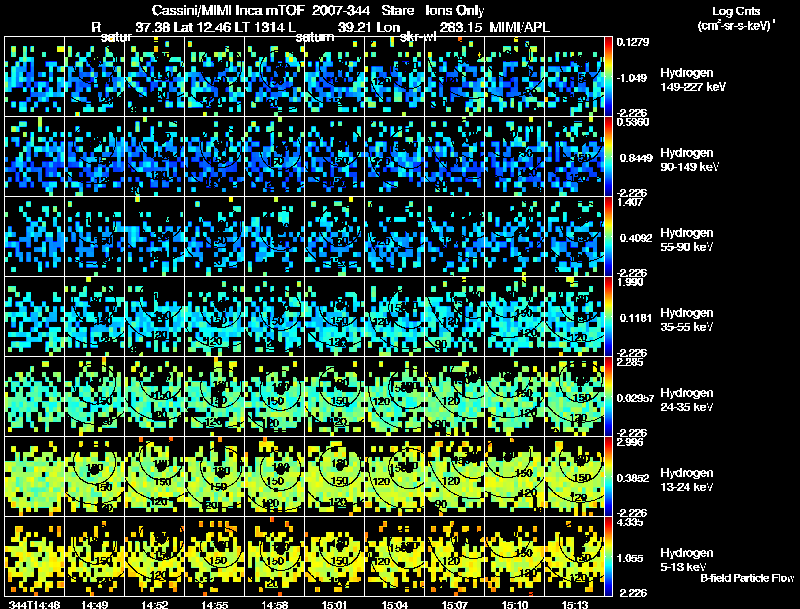
Task: Click the 14:52 time label
Action: (155, 604)
